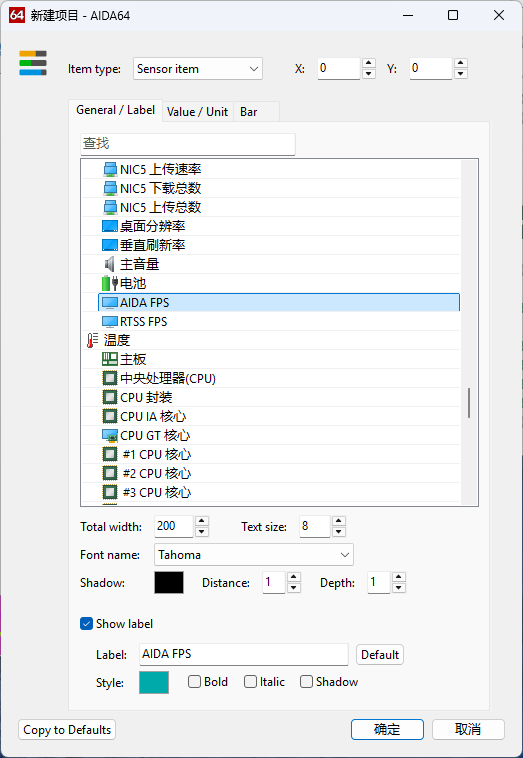The width and height of the screenshot is (523, 758).
Task: Open the Item type dropdown
Action: click(x=198, y=69)
